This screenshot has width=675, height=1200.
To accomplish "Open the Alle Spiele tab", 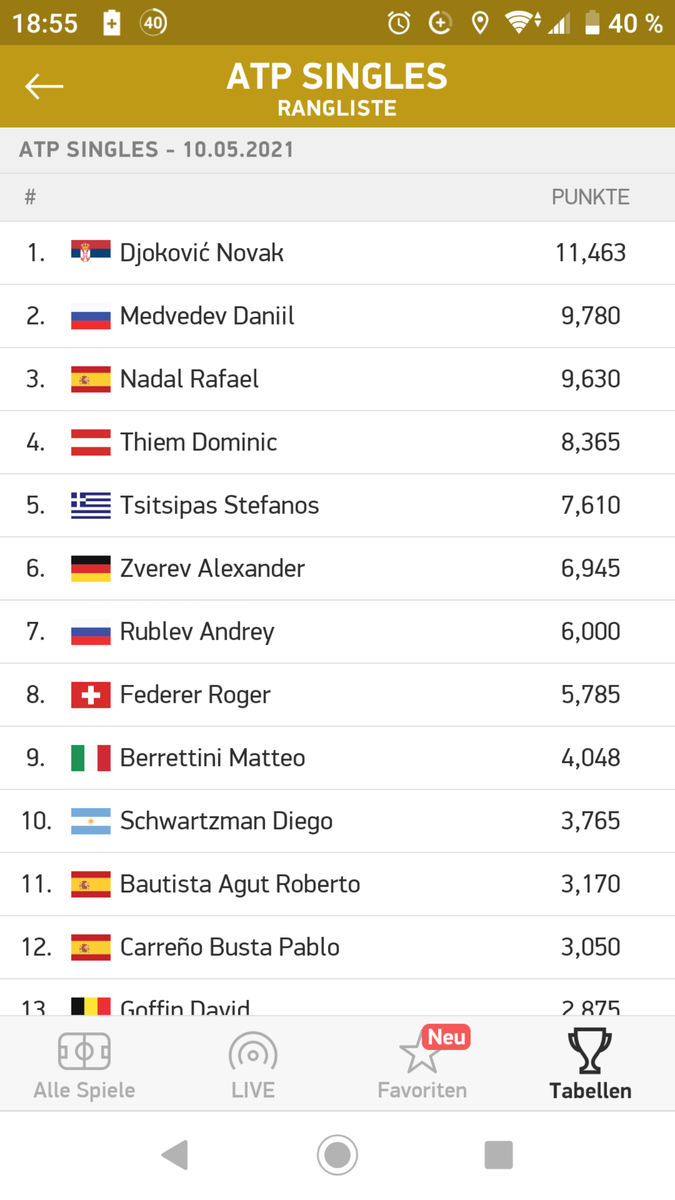I will tap(84, 1066).
